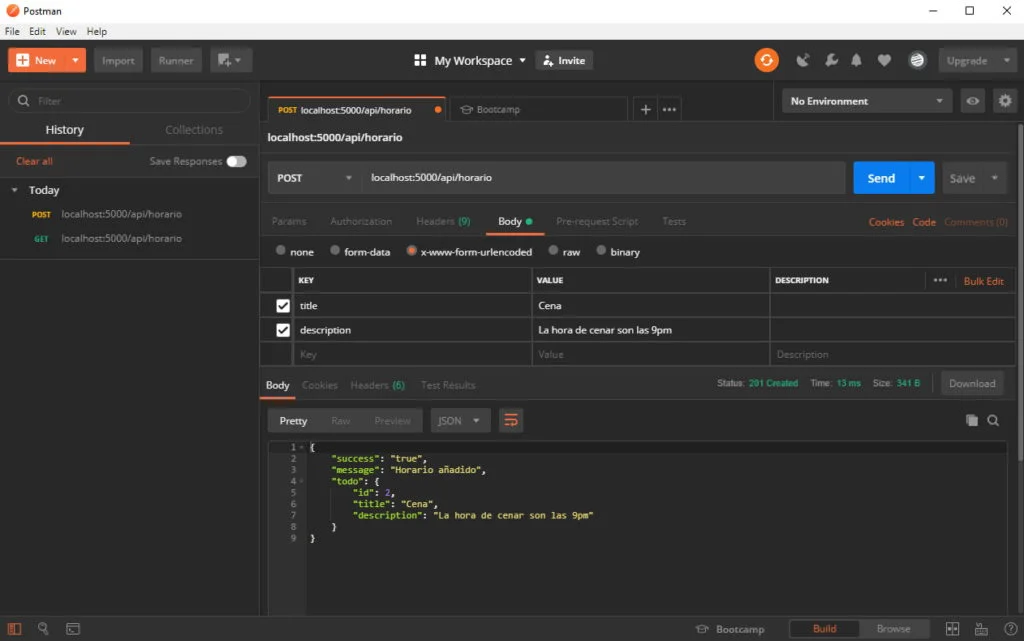Open the notifications bell icon
Viewport: 1024px width, 641px height.
[x=856, y=60]
